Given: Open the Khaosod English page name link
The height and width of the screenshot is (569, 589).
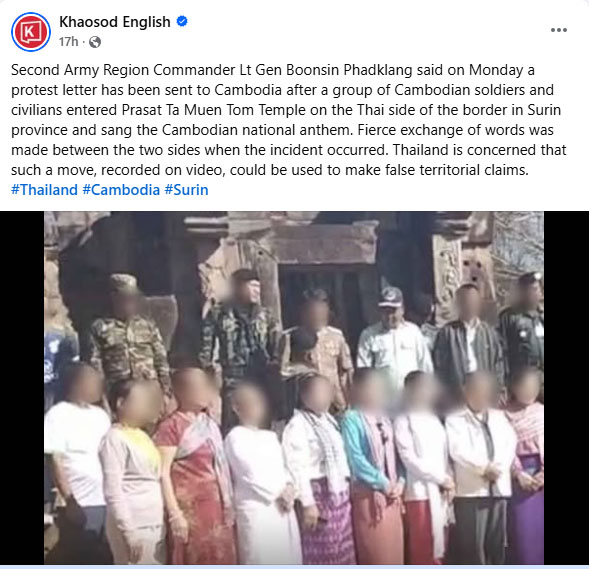Looking at the screenshot, I should tap(115, 22).
